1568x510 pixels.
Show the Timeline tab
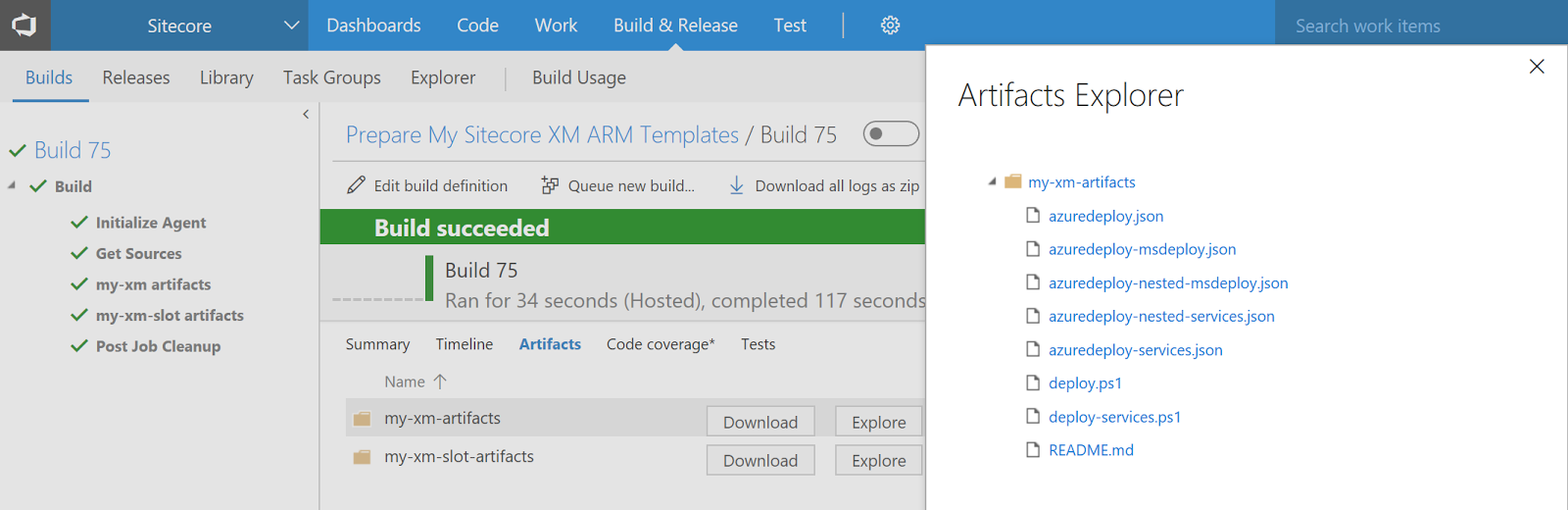[465, 344]
